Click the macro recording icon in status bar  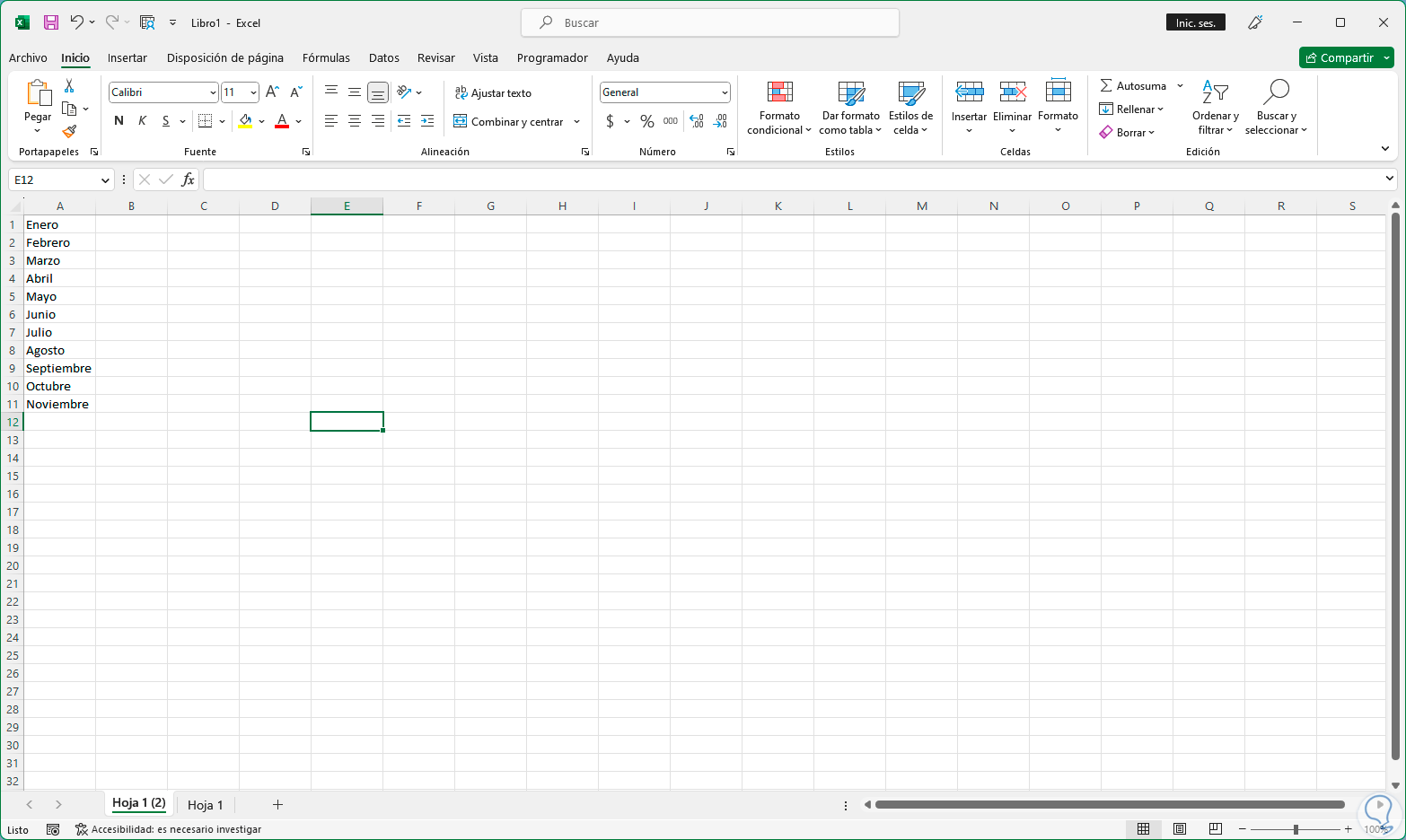[53, 829]
